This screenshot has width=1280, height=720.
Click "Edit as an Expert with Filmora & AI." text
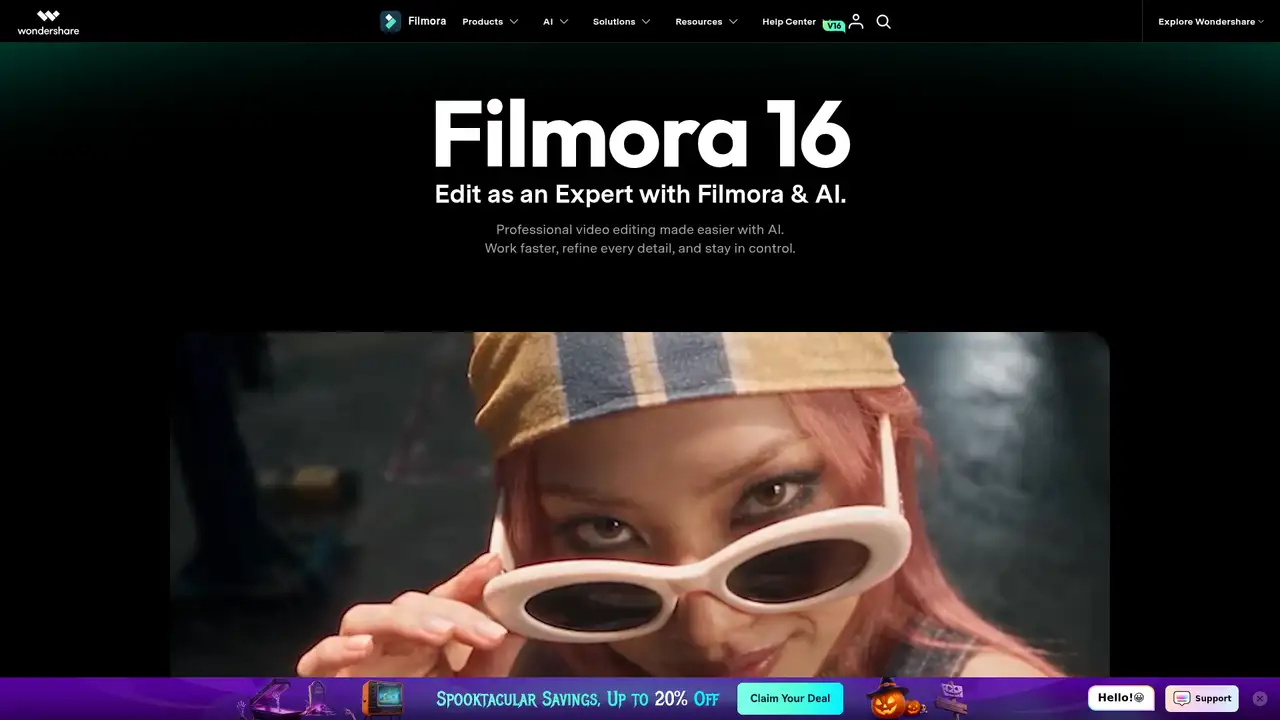(x=640, y=194)
